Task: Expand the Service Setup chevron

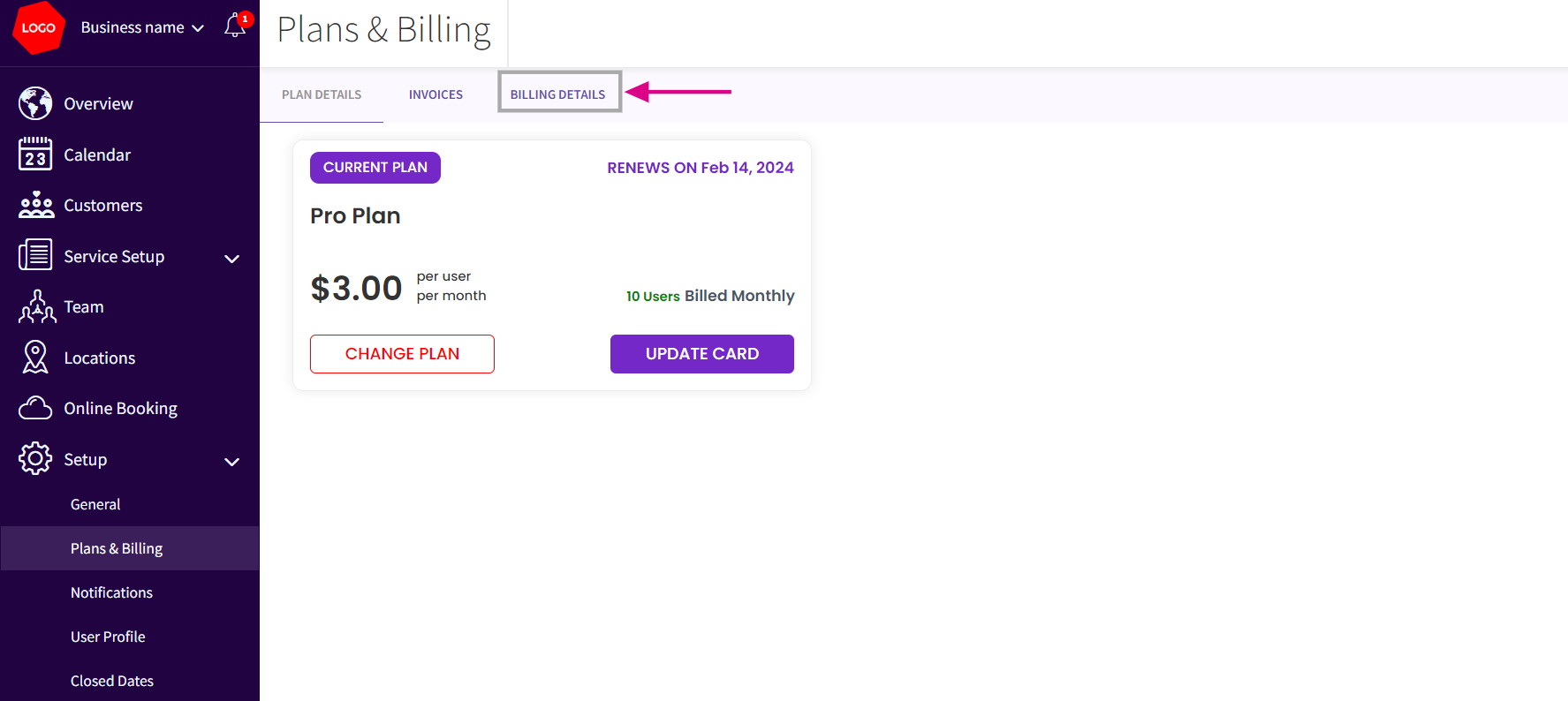Action: coord(231,259)
